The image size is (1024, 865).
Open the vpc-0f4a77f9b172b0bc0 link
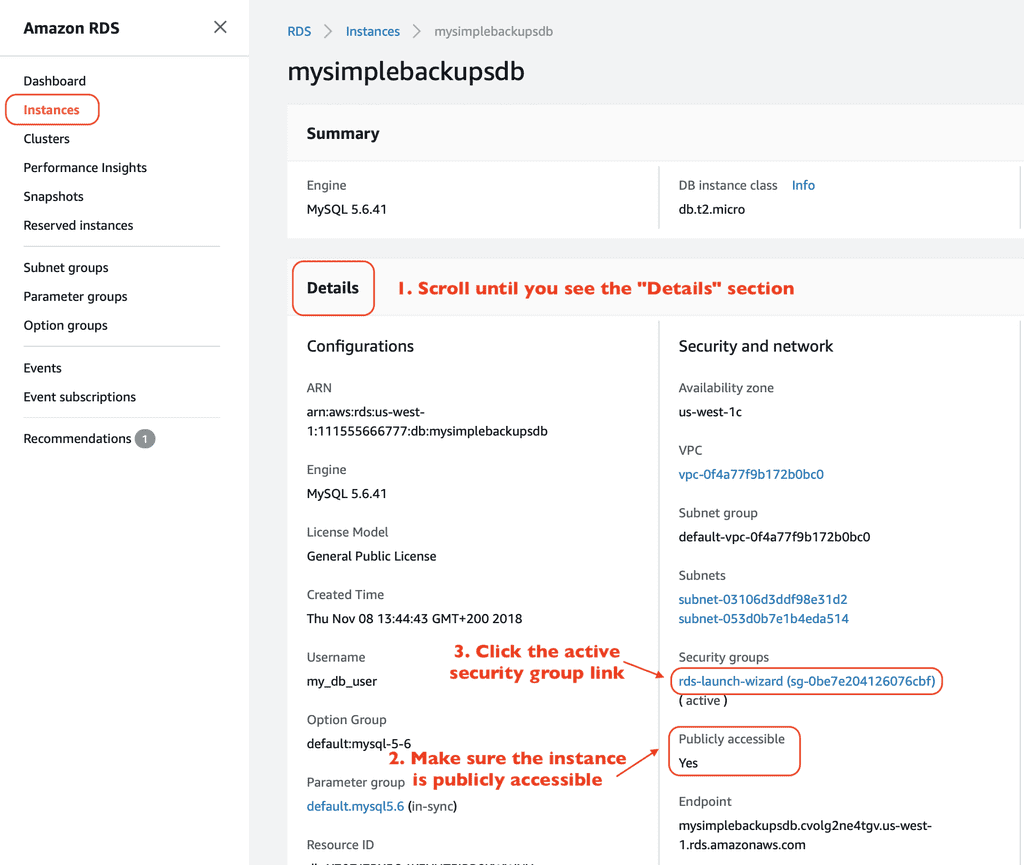(x=751, y=475)
